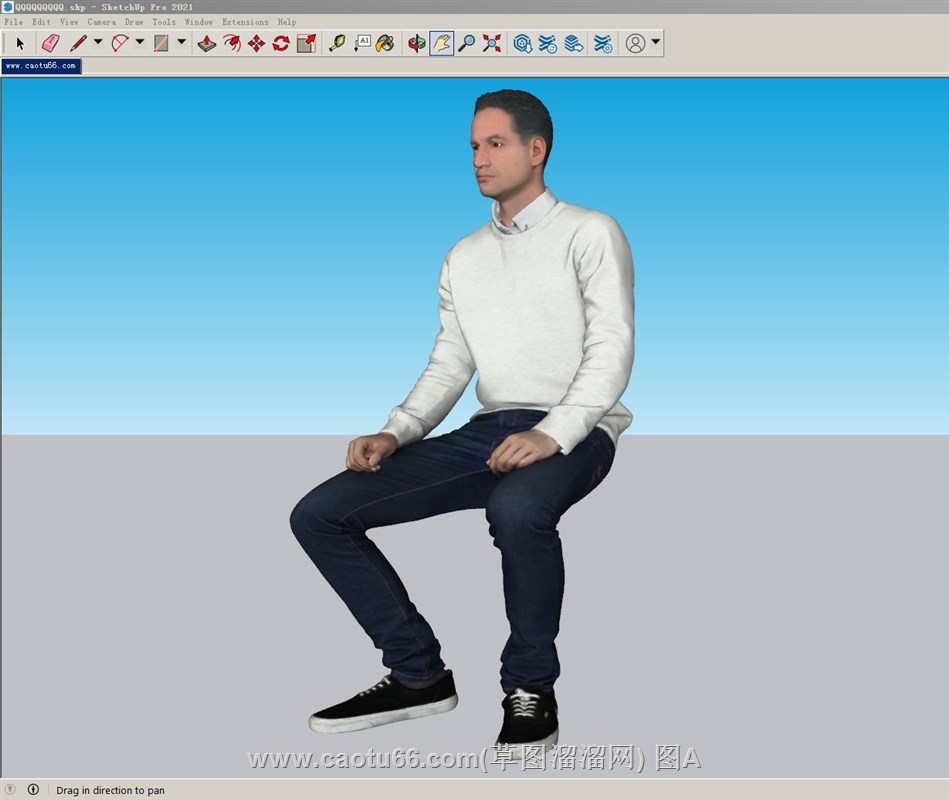Activate the Push/Pull tool

[207, 43]
